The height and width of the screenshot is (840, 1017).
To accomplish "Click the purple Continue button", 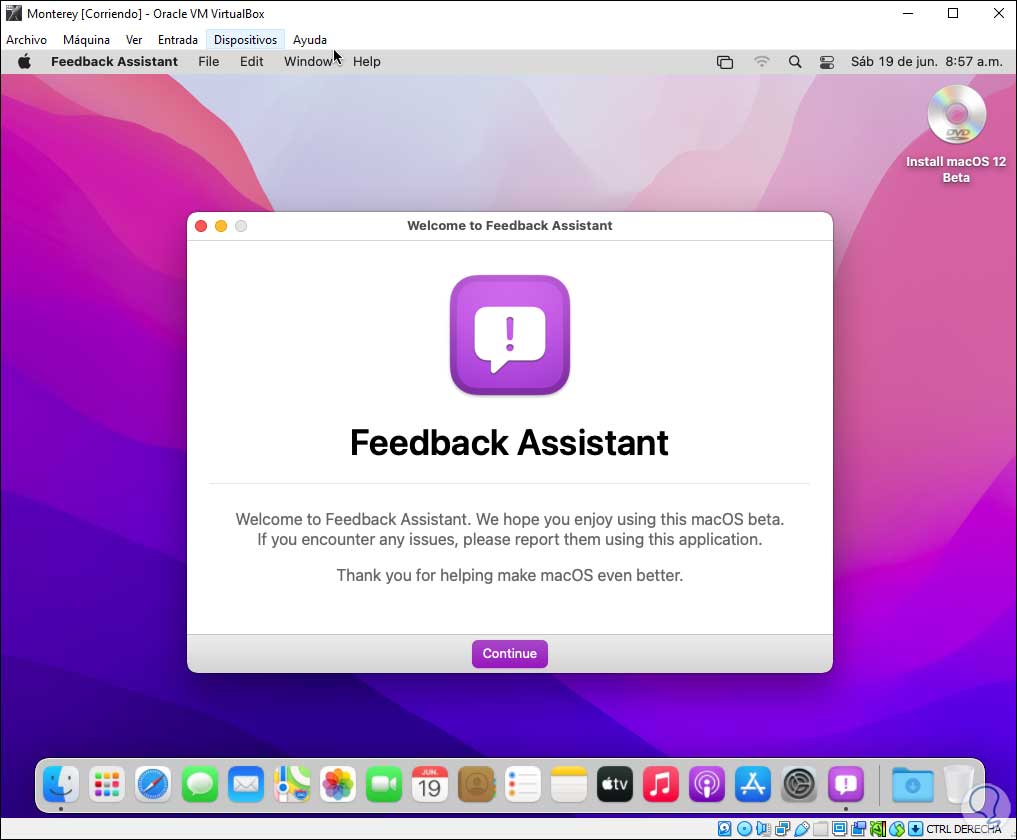I will pos(509,653).
